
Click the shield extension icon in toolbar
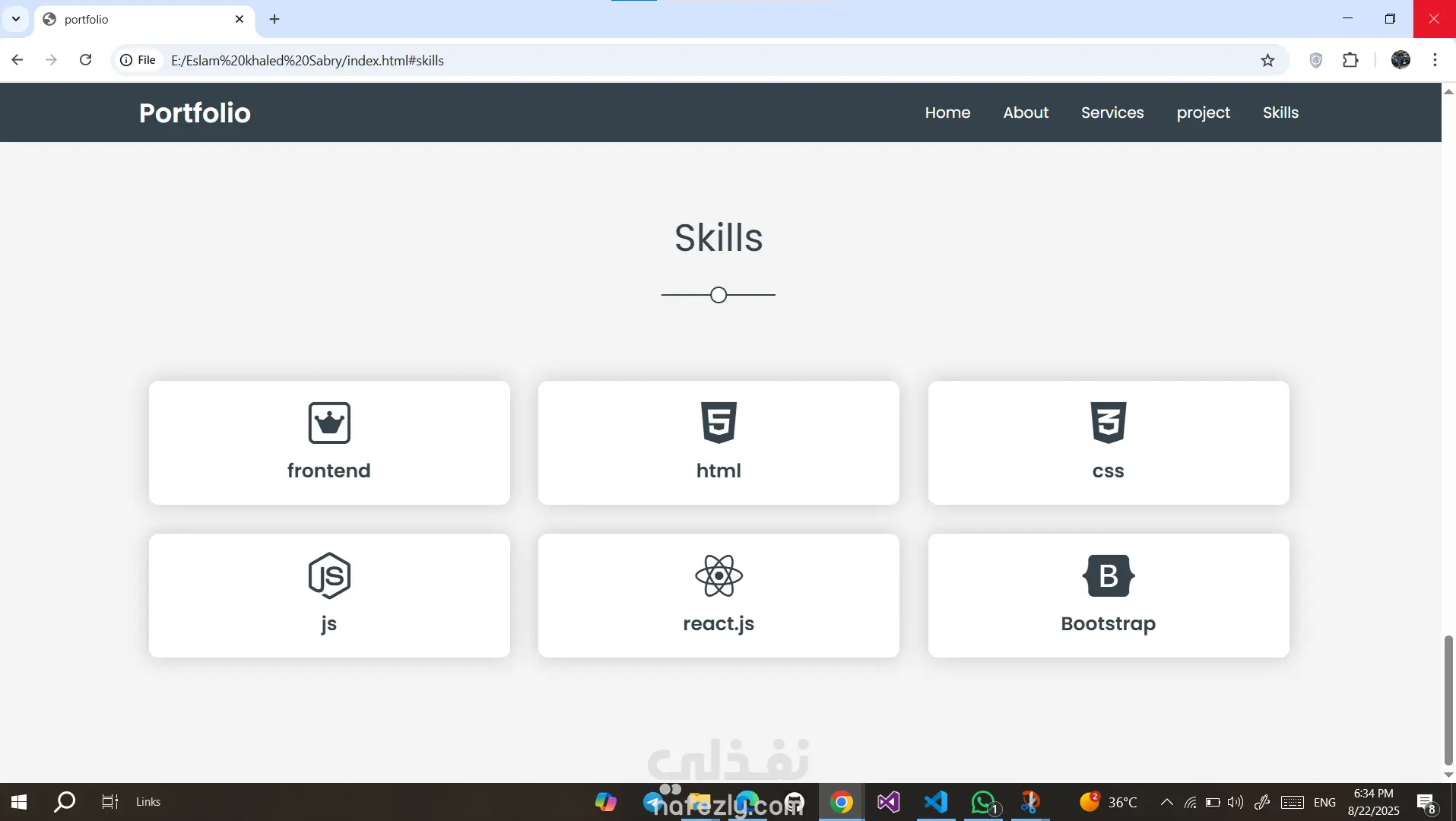tap(1315, 60)
